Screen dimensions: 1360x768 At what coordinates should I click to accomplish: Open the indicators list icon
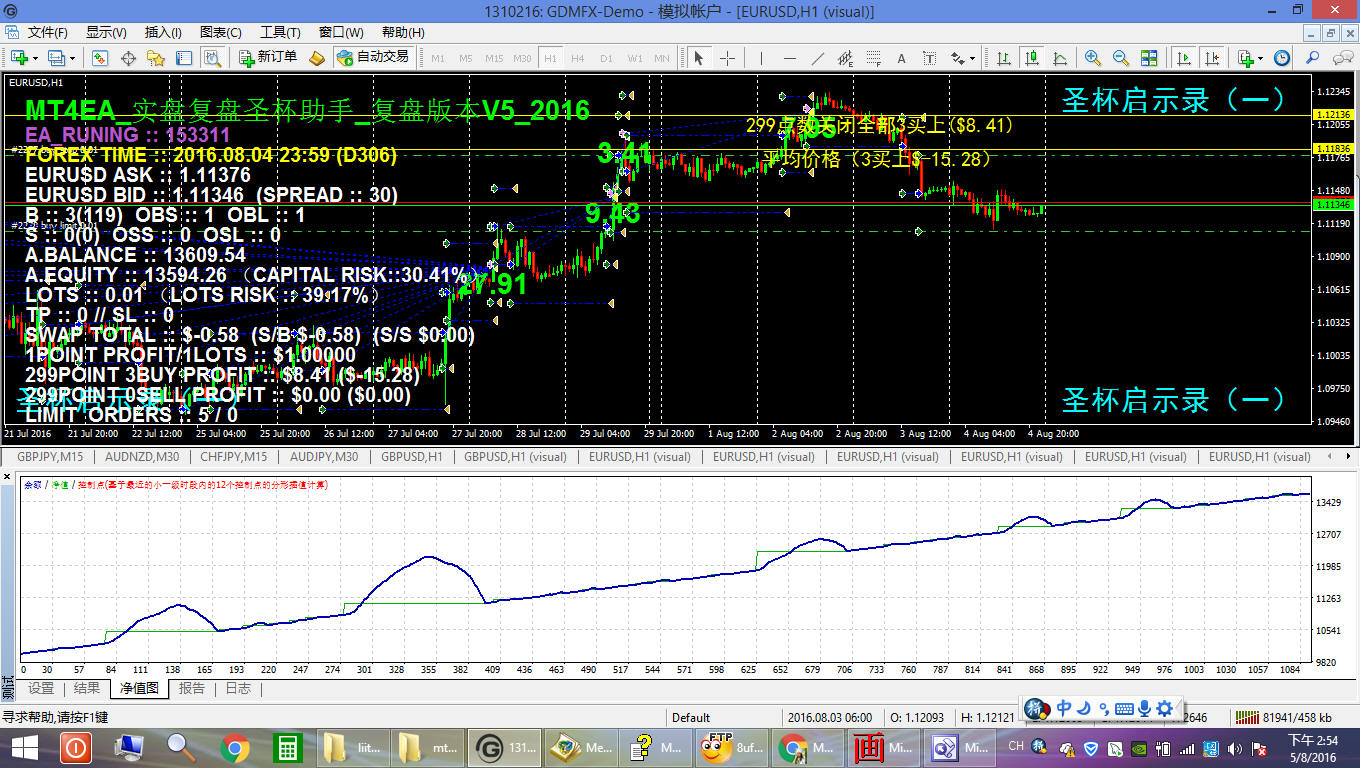pos(1245,58)
